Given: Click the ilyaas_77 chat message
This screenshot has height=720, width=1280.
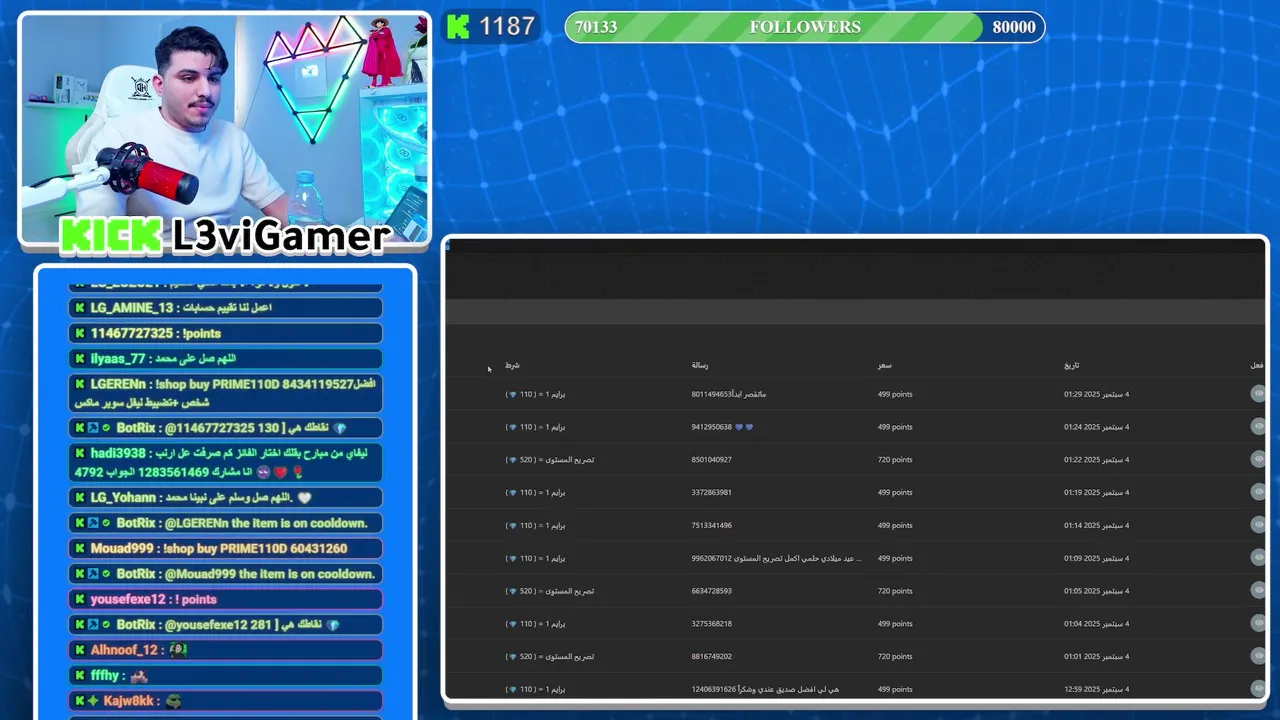Looking at the screenshot, I should (x=225, y=358).
